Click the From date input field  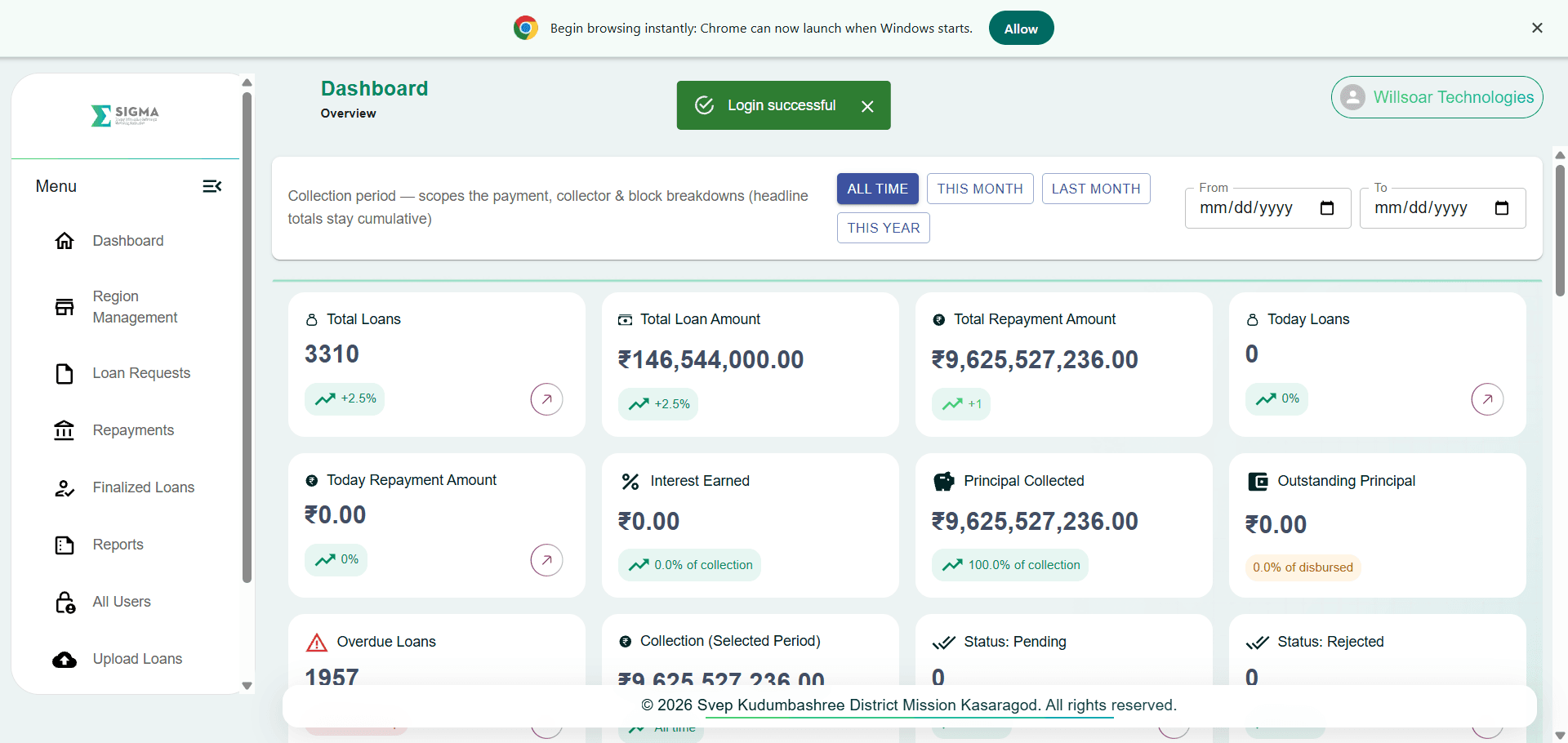click(x=1267, y=208)
